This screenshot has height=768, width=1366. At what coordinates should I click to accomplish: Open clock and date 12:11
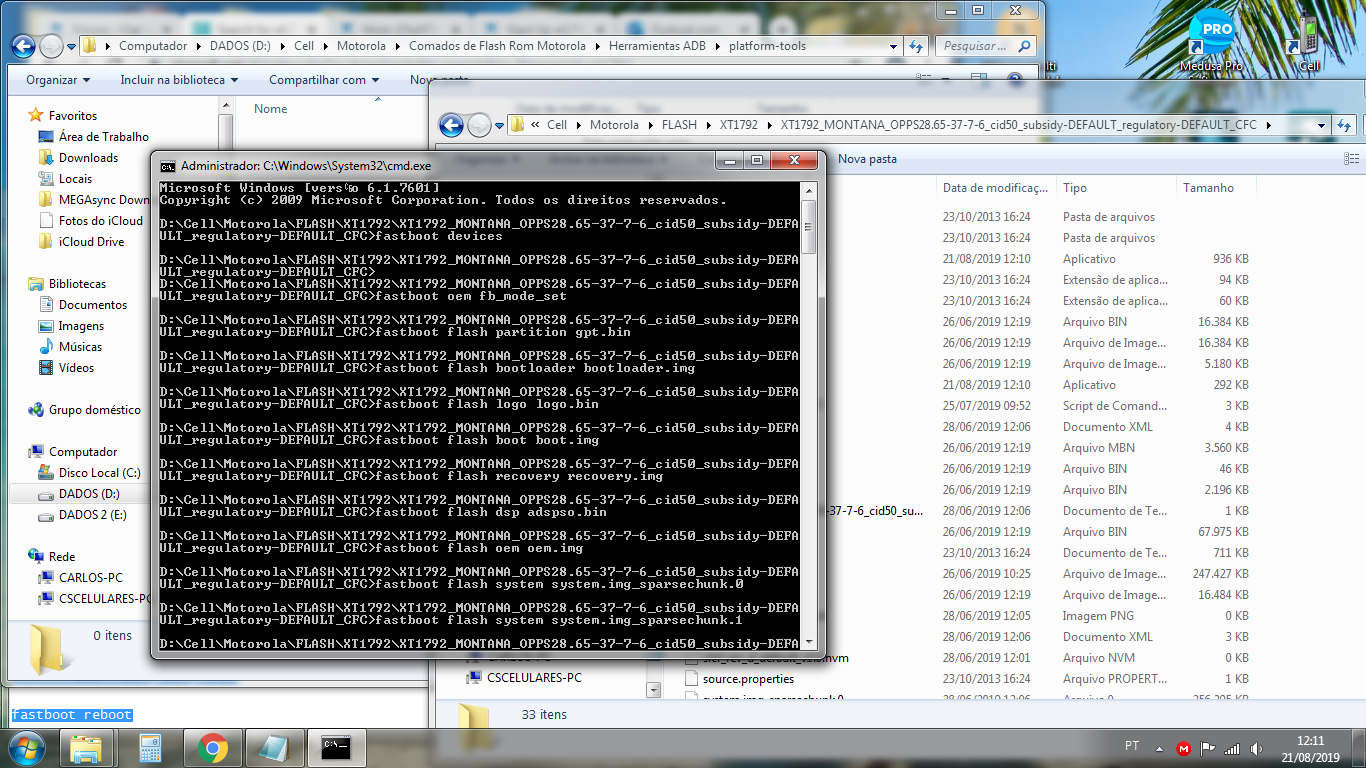(x=1310, y=748)
